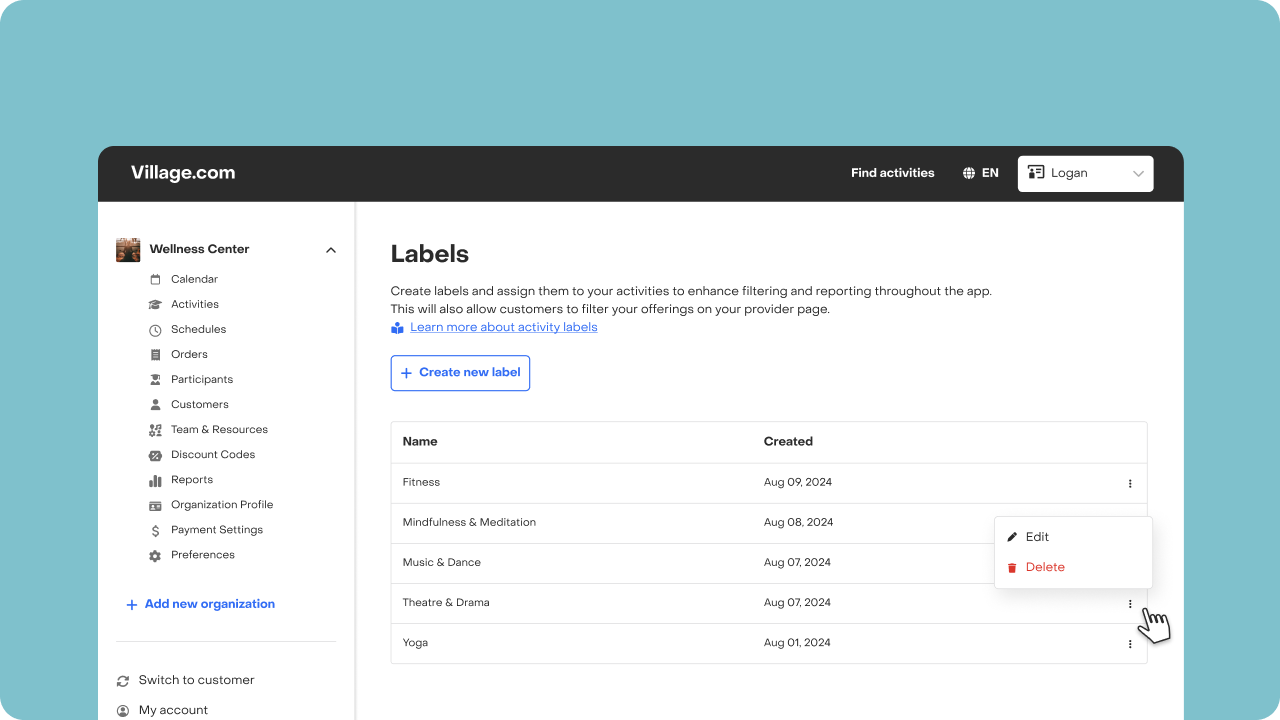1280x720 pixels.
Task: Open the three-dot menu for Theatre & Drama
Action: coord(1130,604)
